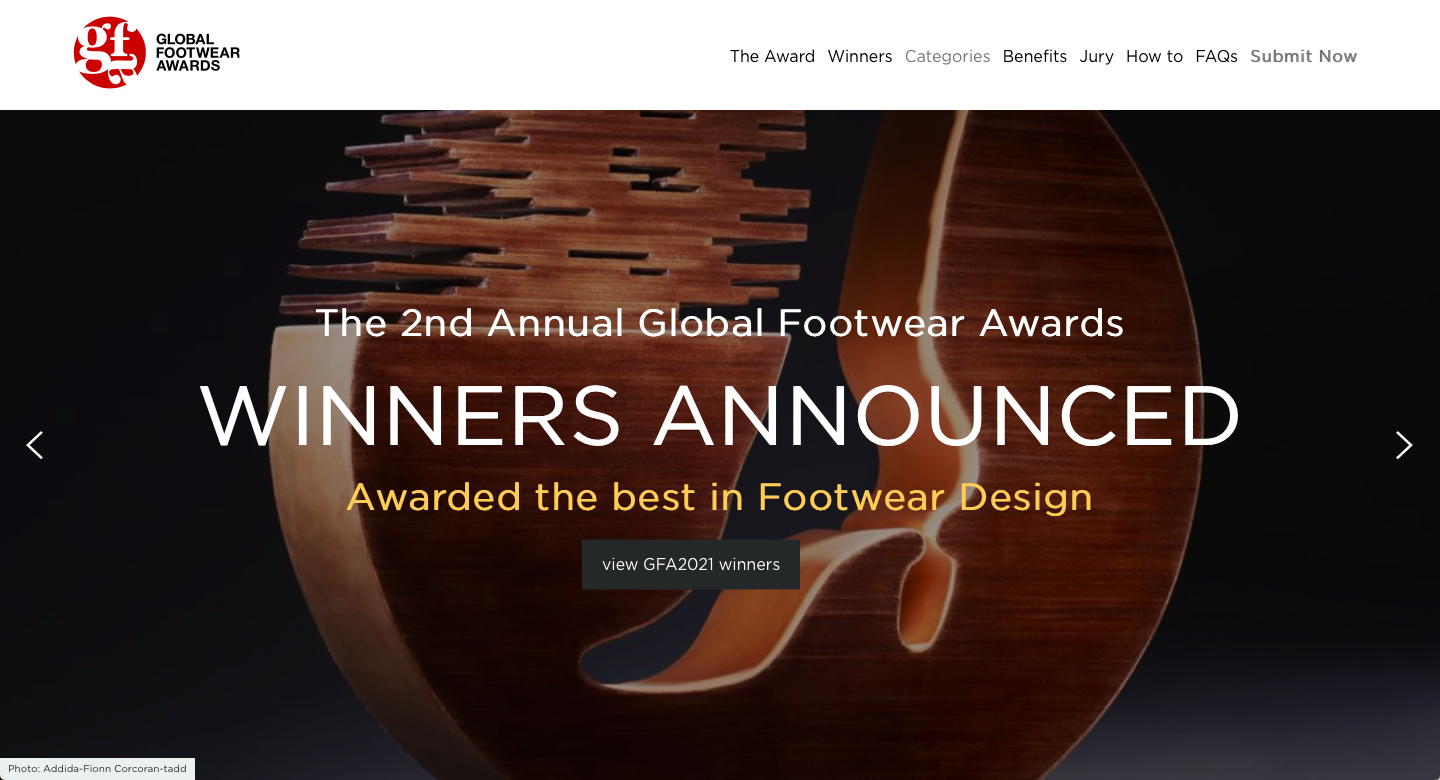Visit the Jury page
The height and width of the screenshot is (780, 1440).
click(1096, 56)
